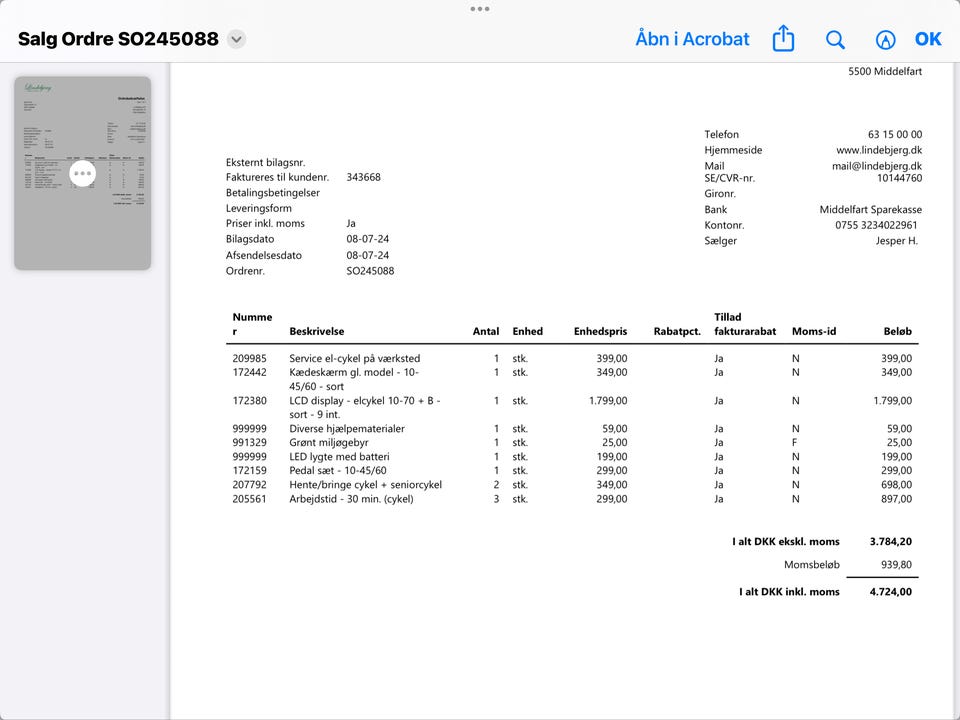Click 'Priser inkl. moms' label
This screenshot has width=960, height=720.
point(265,223)
